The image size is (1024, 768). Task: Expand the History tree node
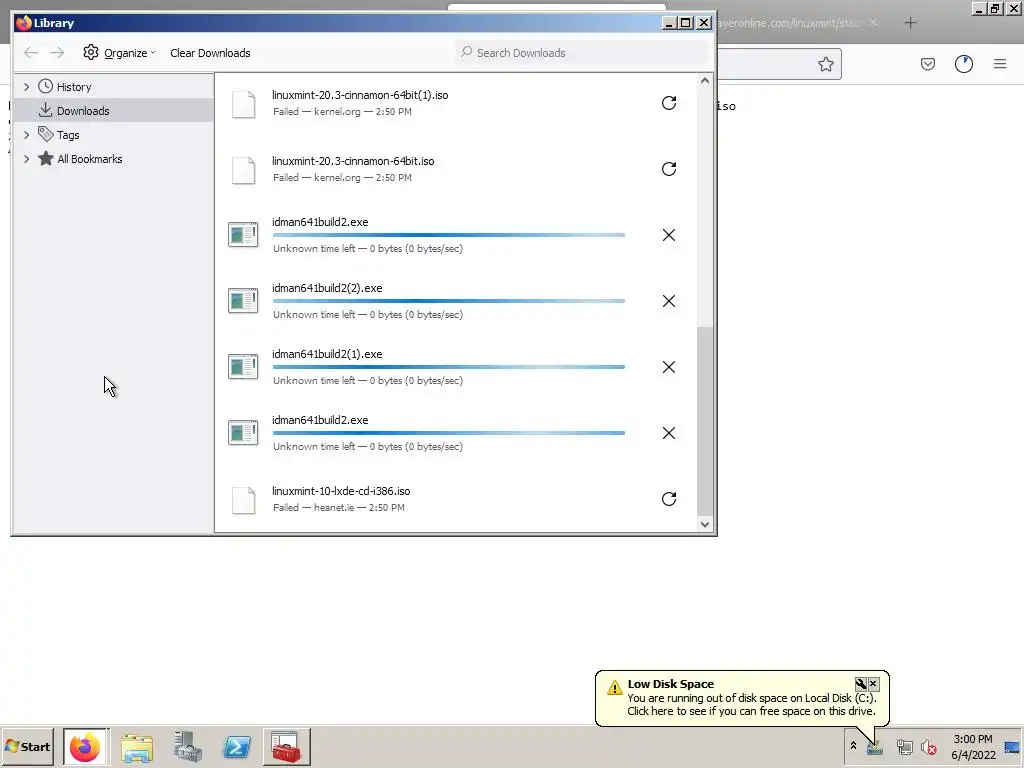pyautogui.click(x=26, y=87)
